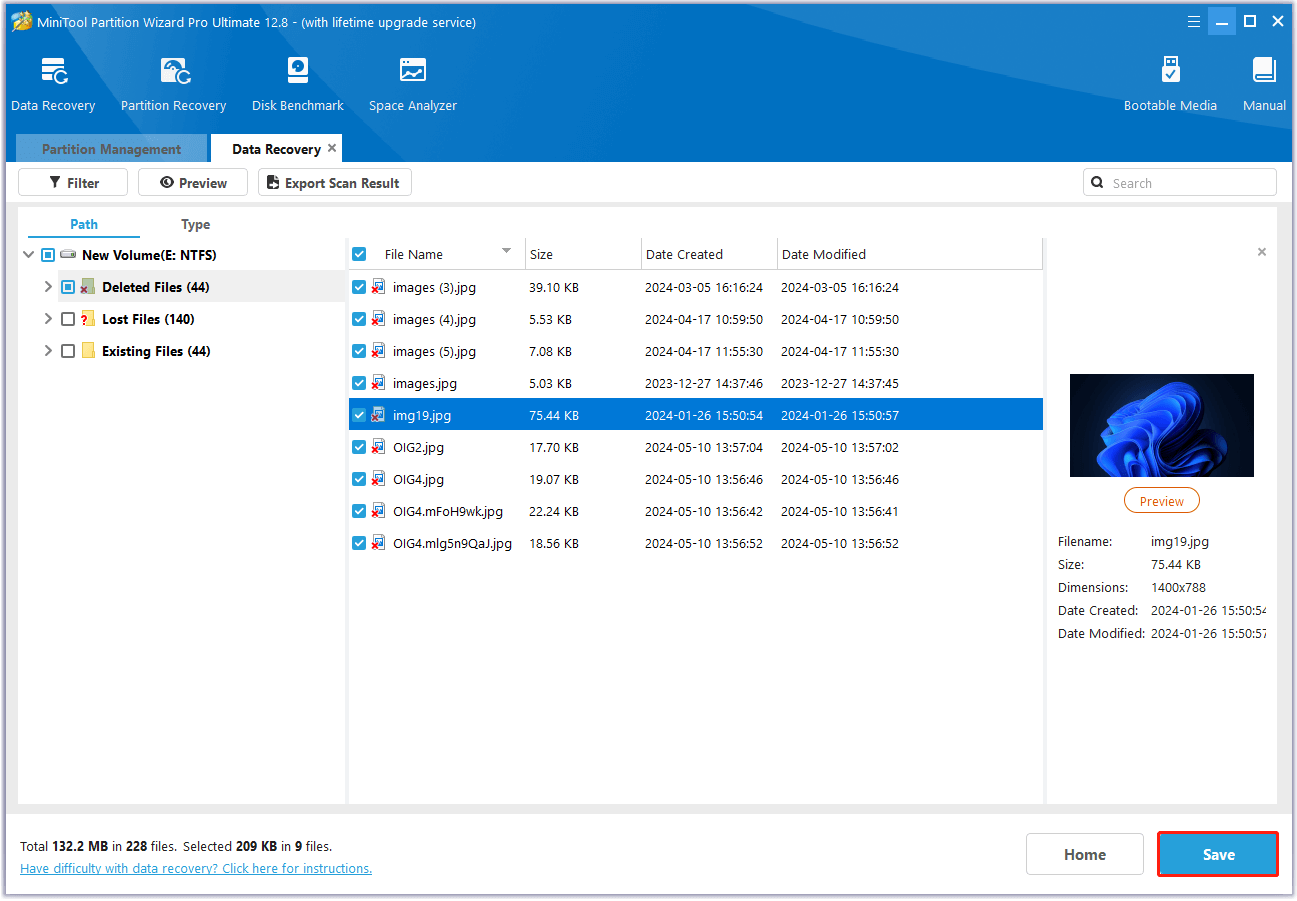Click the JPG file icon of images (4).jpg

point(379,319)
